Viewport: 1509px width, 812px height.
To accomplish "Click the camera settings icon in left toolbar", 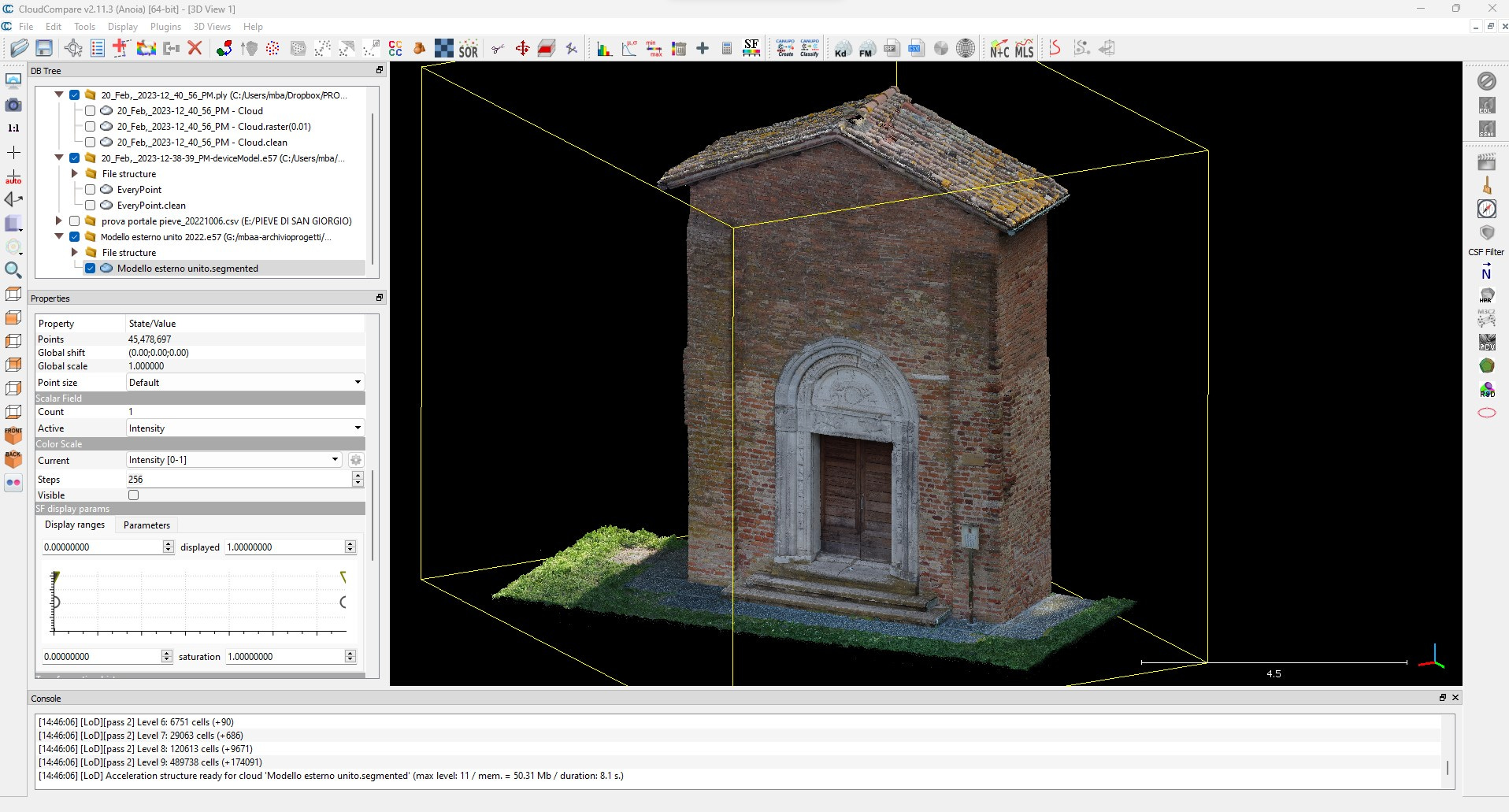I will pyautogui.click(x=13, y=104).
